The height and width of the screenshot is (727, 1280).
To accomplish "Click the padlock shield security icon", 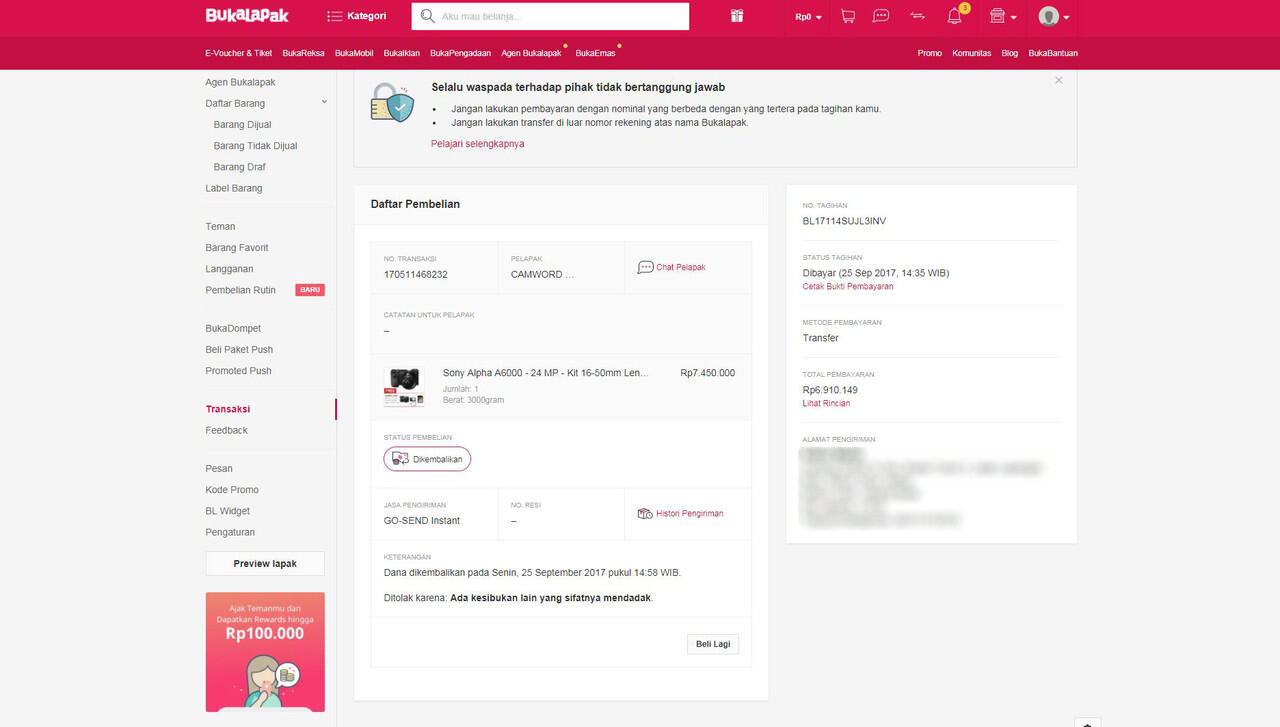I will click(x=391, y=102).
